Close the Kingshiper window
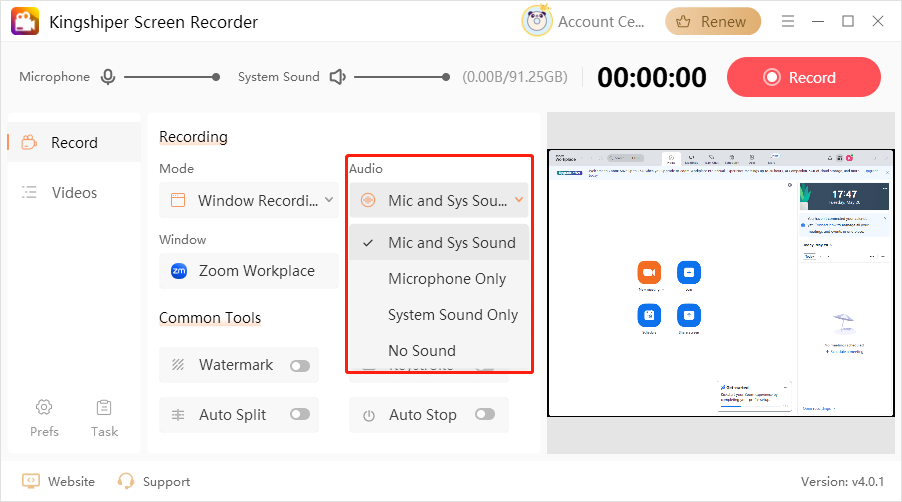 pos(878,21)
